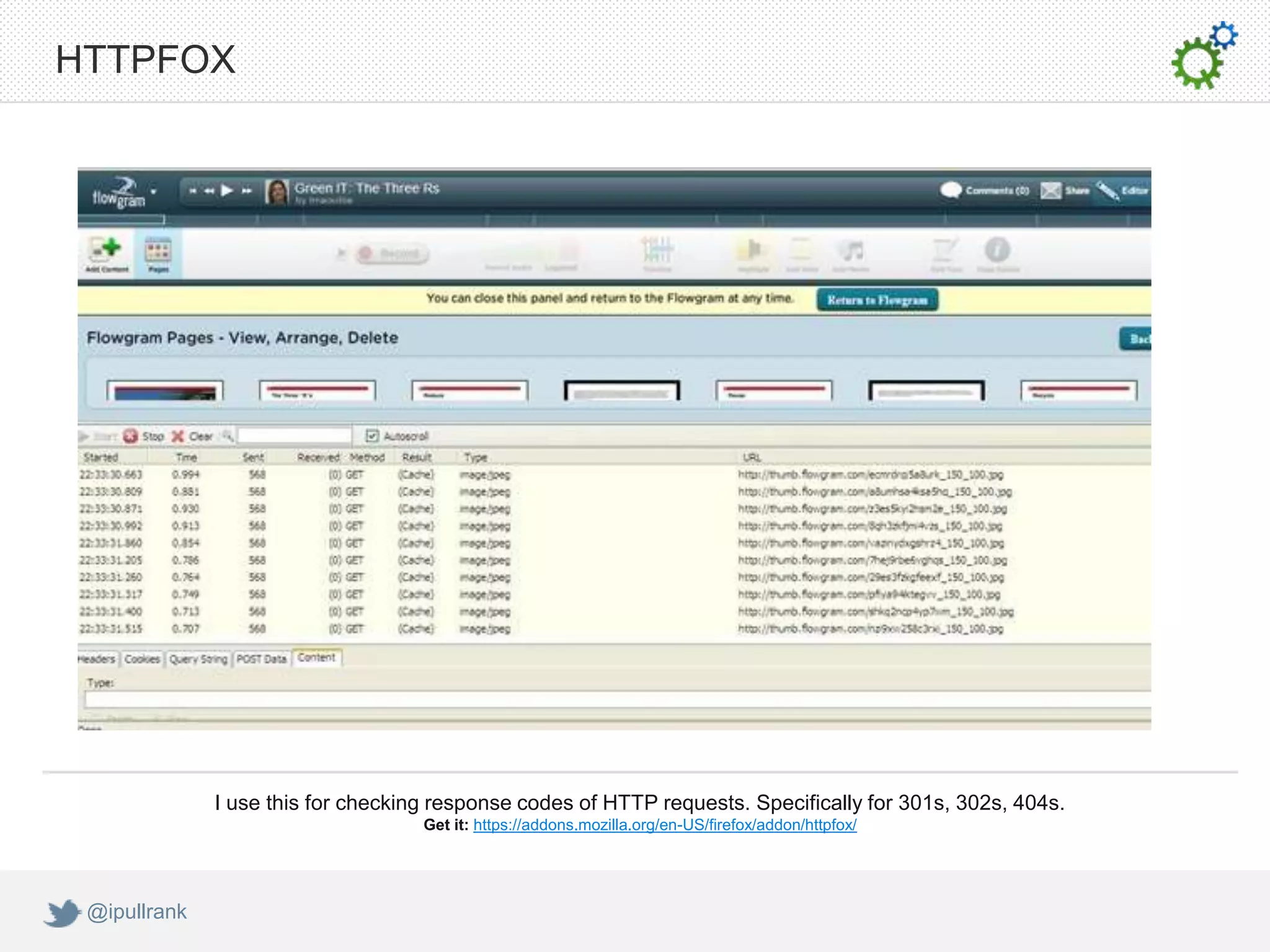The height and width of the screenshot is (952, 1270).
Task: Click the @ipullrank Twitter handle
Action: [x=136, y=912]
